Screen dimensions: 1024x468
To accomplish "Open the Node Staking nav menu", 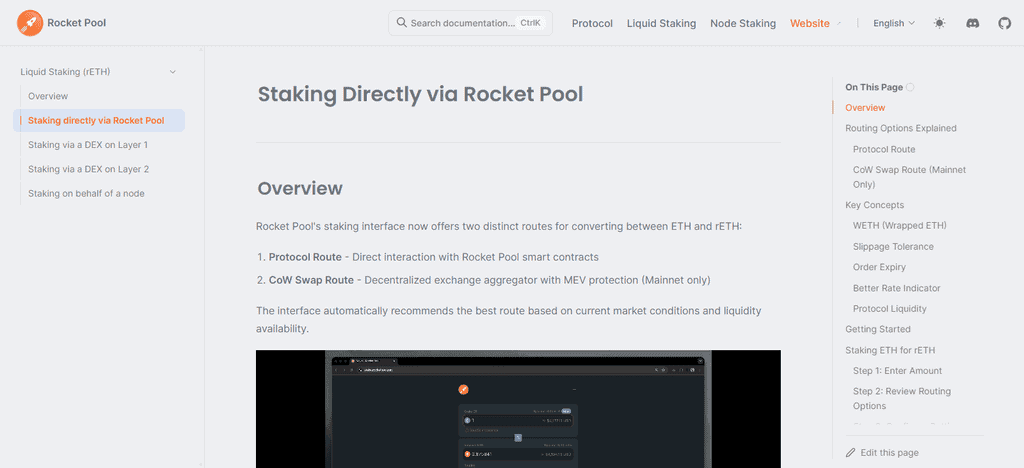I will point(743,23).
